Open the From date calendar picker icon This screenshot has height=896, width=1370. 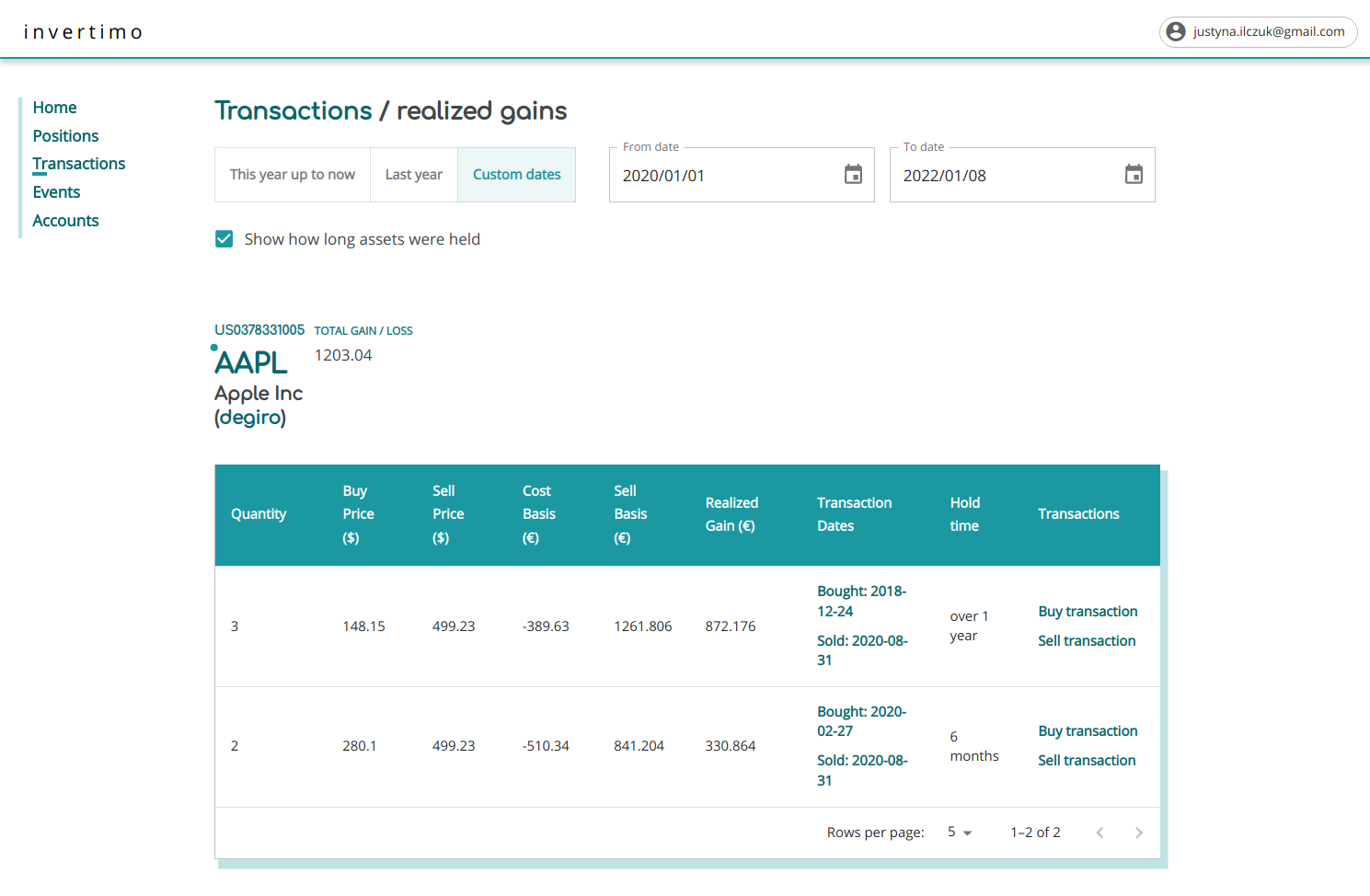coord(853,175)
